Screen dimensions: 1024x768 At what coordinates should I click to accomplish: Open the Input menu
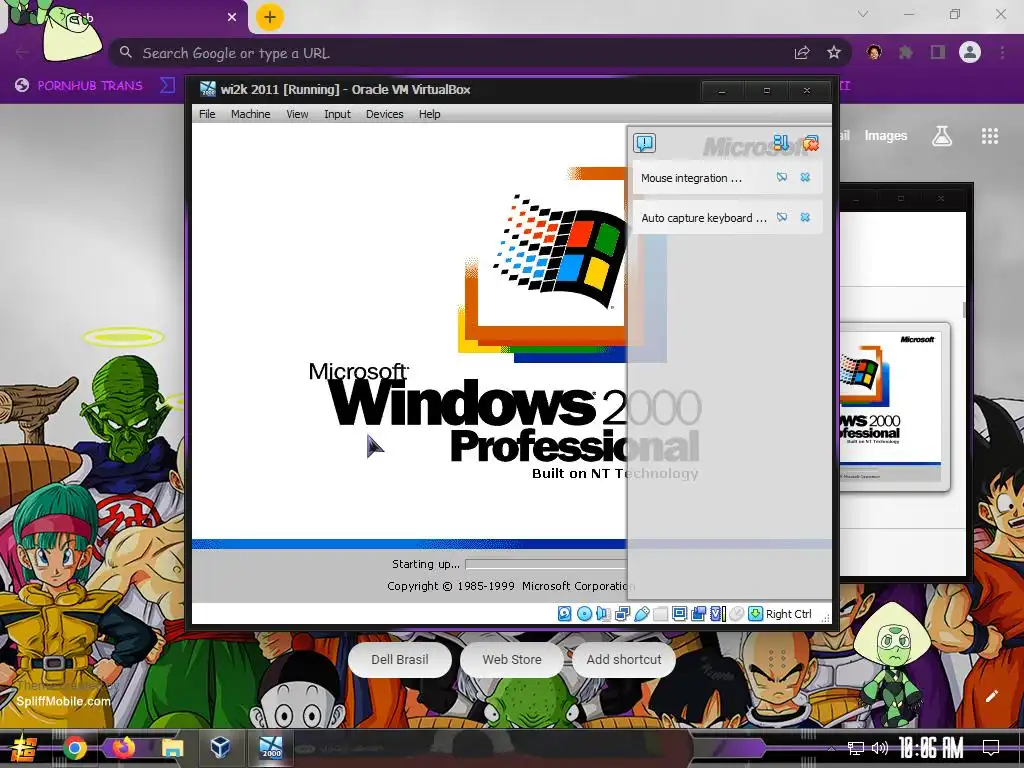coord(337,114)
